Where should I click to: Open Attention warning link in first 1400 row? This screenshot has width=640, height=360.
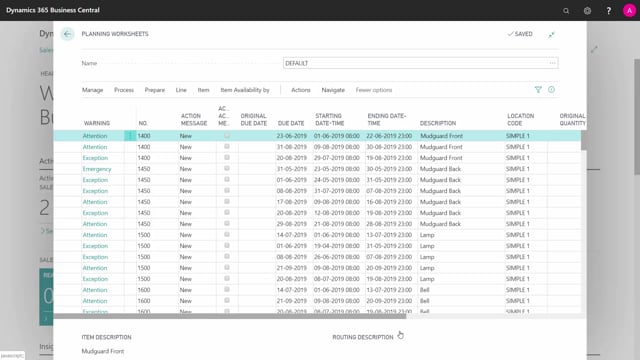(95, 136)
